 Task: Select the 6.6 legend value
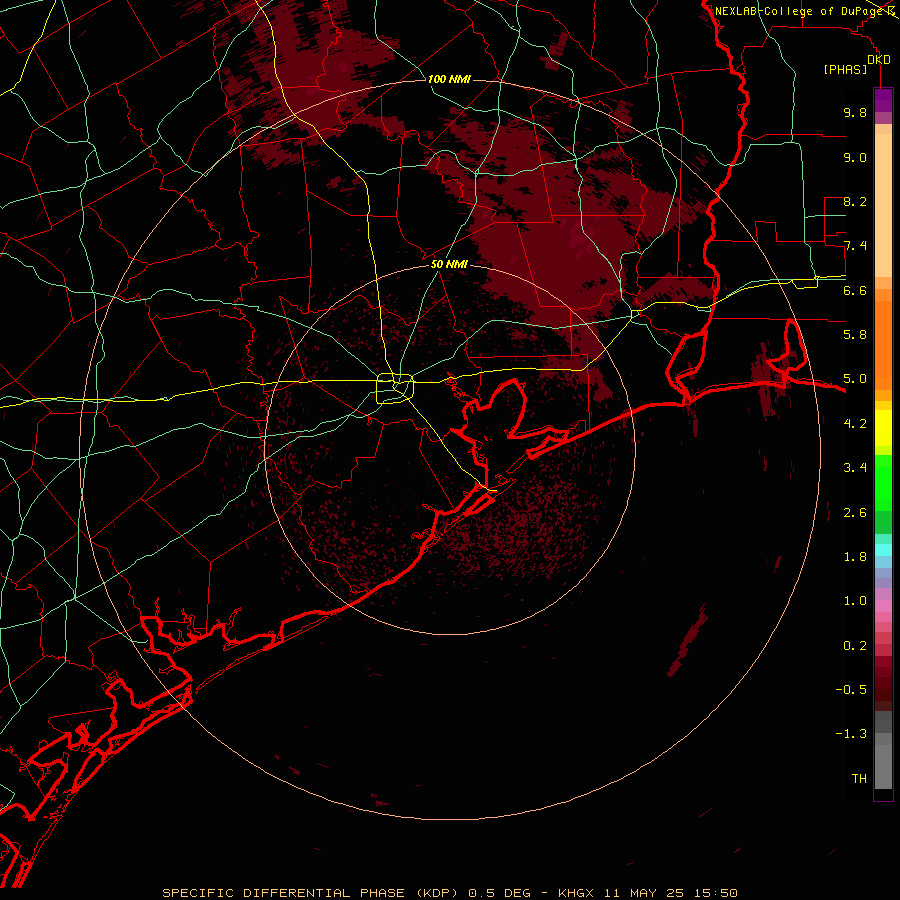pyautogui.click(x=855, y=290)
